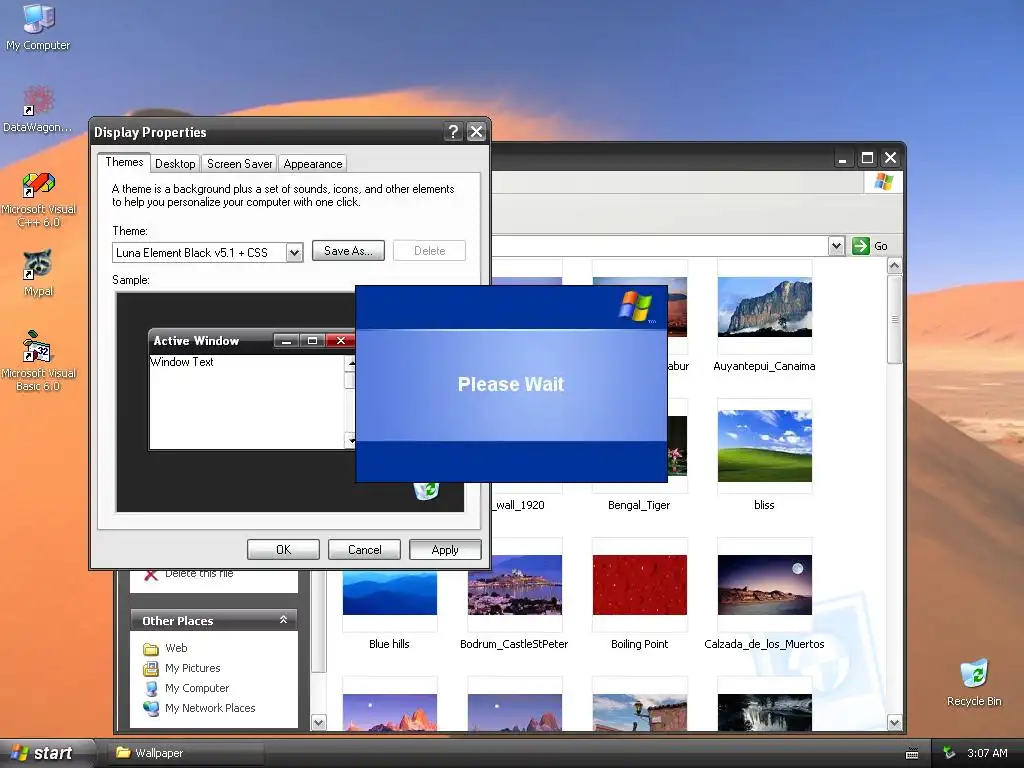Click the Windows flag logo in Wallpaper window
The width and height of the screenshot is (1024, 768).
pos(883,181)
